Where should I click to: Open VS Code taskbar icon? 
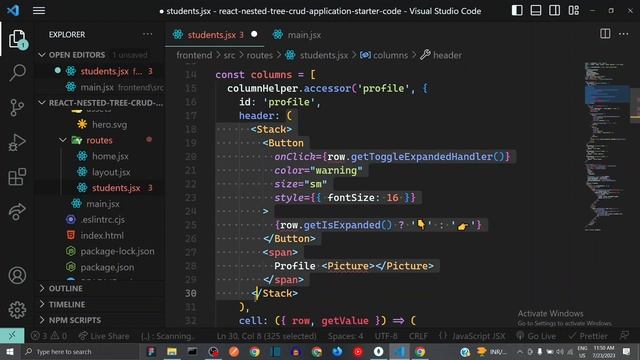399,351
